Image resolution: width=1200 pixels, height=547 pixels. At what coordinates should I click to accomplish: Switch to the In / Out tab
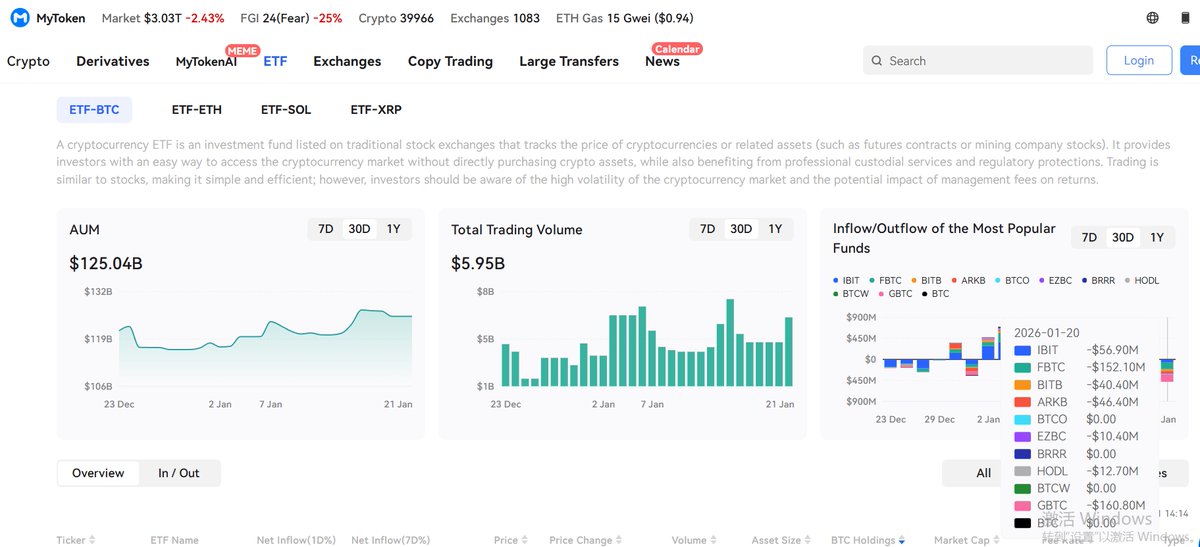(x=179, y=473)
